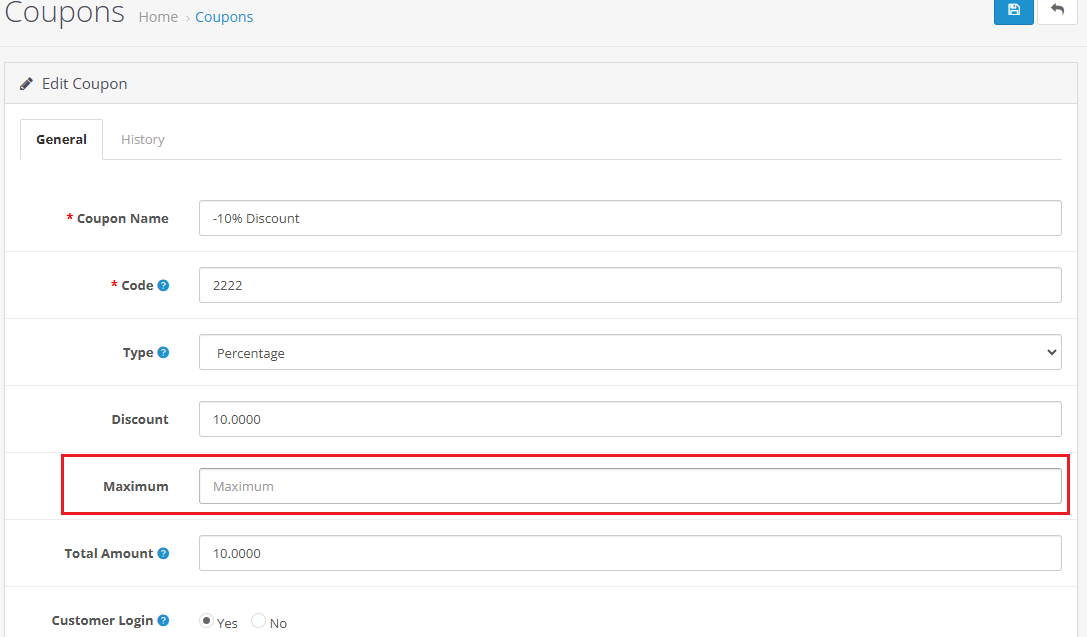Click the empty Maximum input field
The image size is (1087, 637).
pos(630,486)
